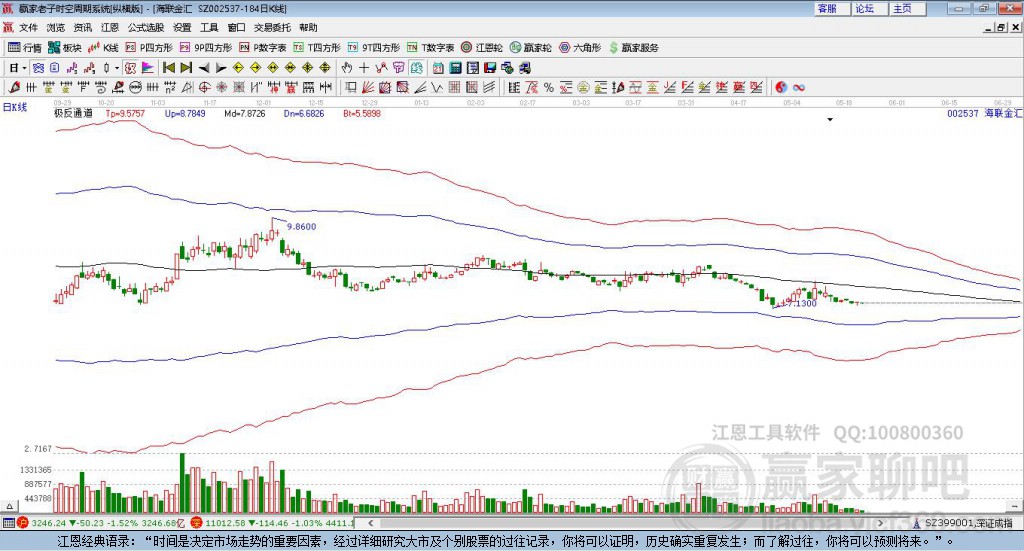Open the 板块 sector view
This screenshot has height=551, width=1024.
pyautogui.click(x=65, y=48)
